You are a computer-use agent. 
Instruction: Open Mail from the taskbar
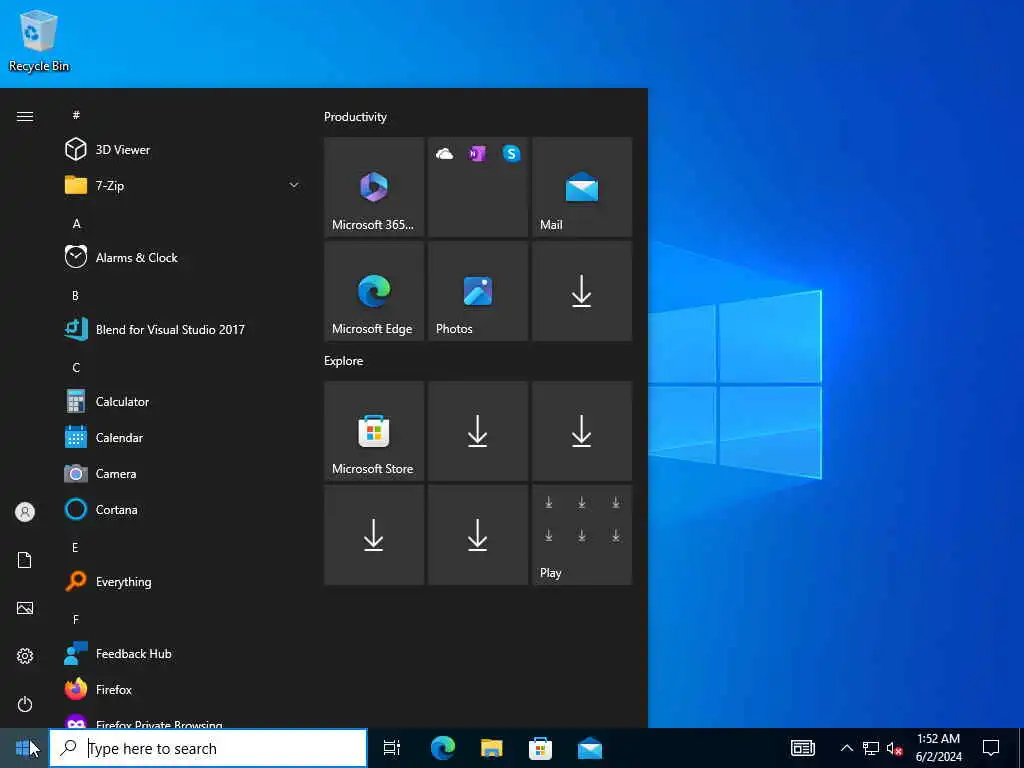click(x=590, y=748)
